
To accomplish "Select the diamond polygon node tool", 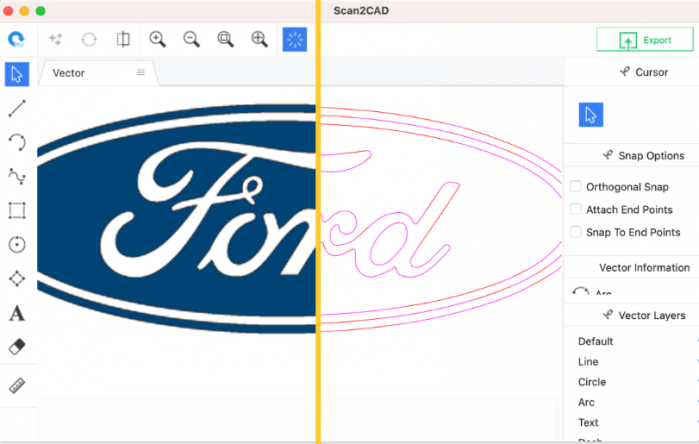I will point(17,279).
